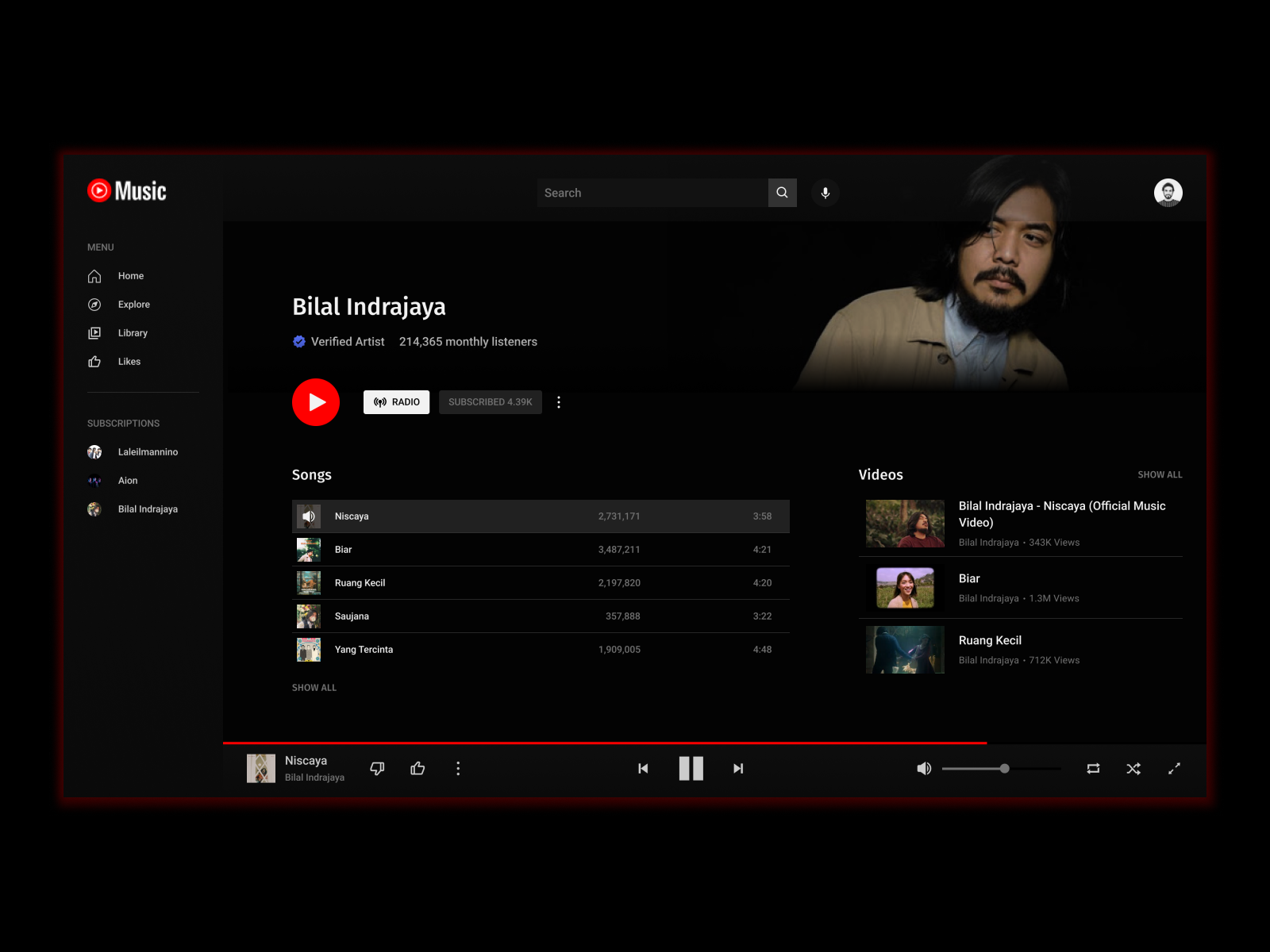Open the Ruang Kecil video title
1270x952 pixels.
[990, 640]
